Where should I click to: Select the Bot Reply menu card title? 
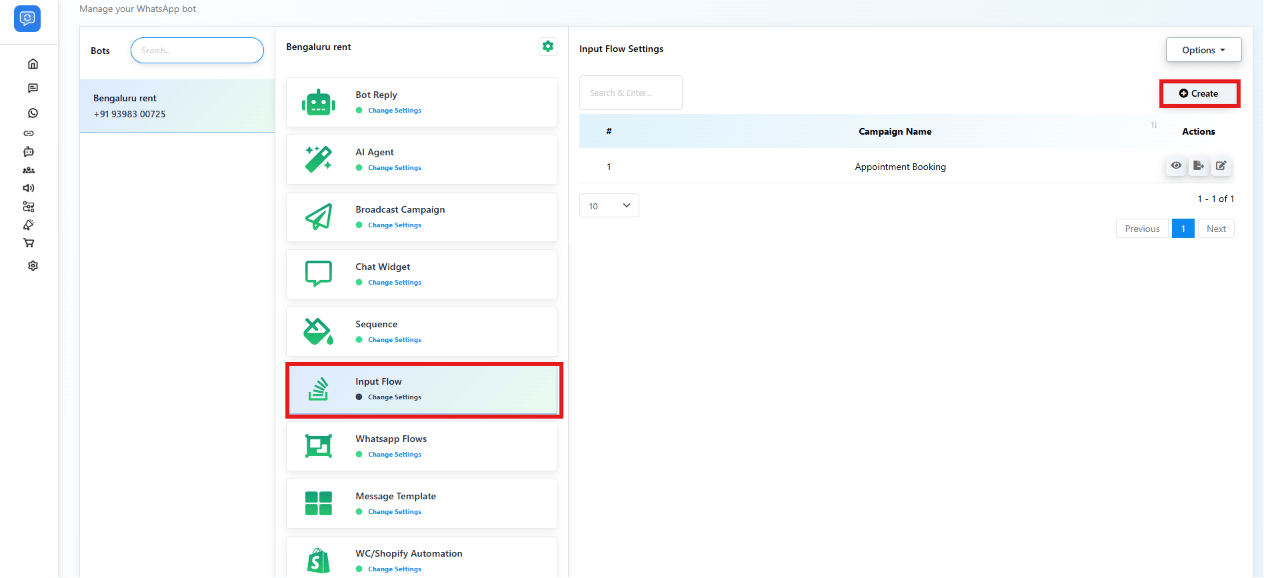tap(376, 95)
